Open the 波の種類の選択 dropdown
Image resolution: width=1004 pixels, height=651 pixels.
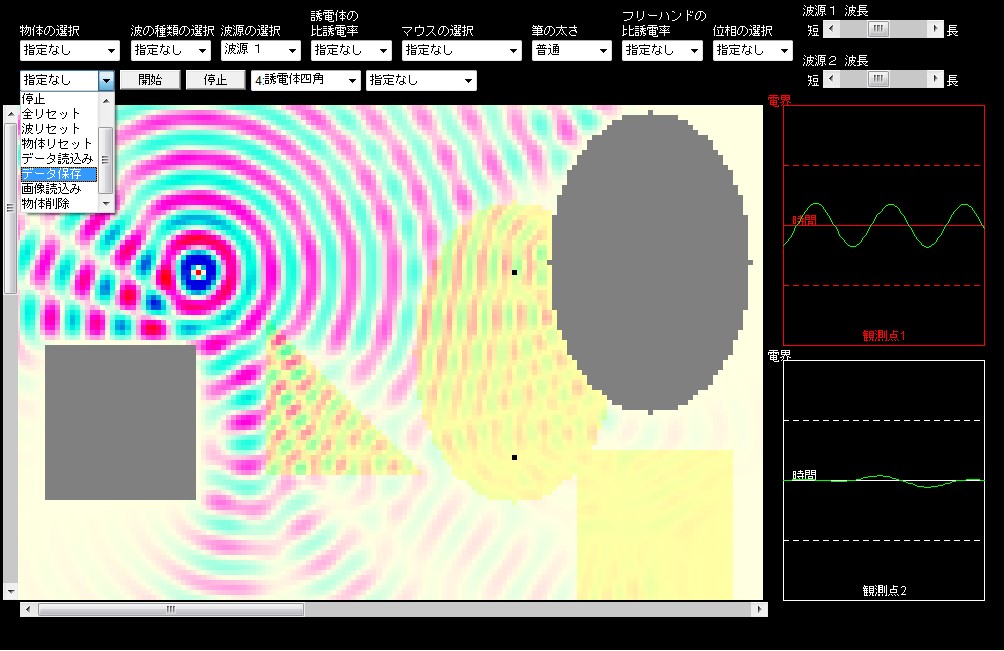coord(170,50)
